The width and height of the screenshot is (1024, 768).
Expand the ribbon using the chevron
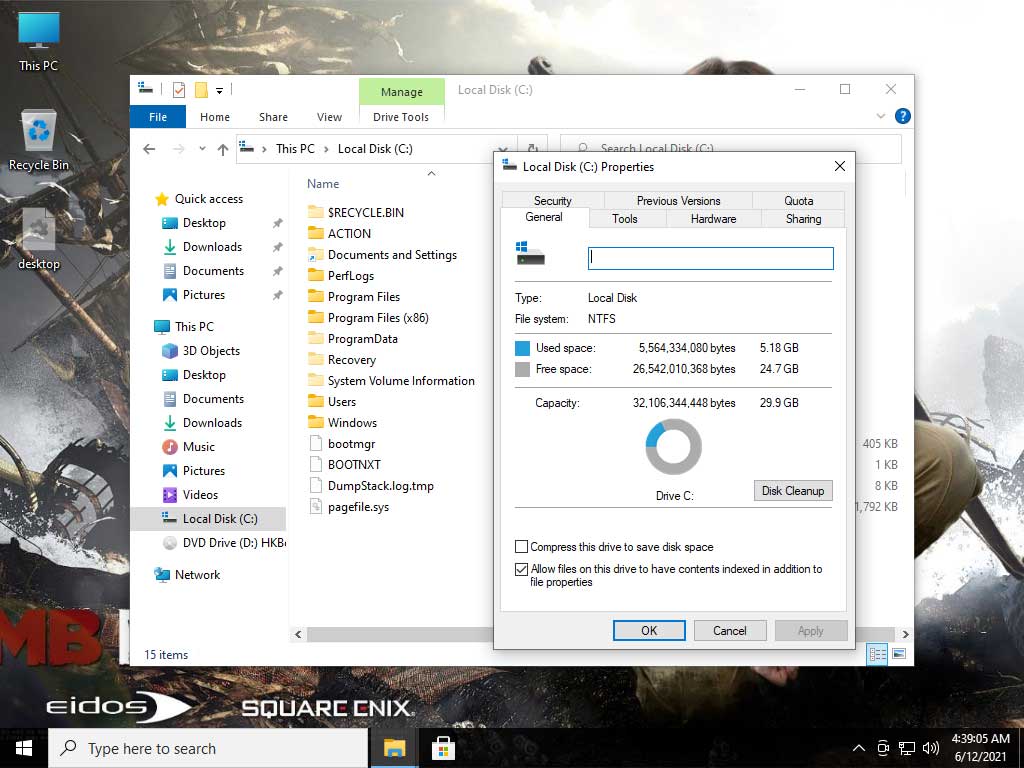point(880,116)
